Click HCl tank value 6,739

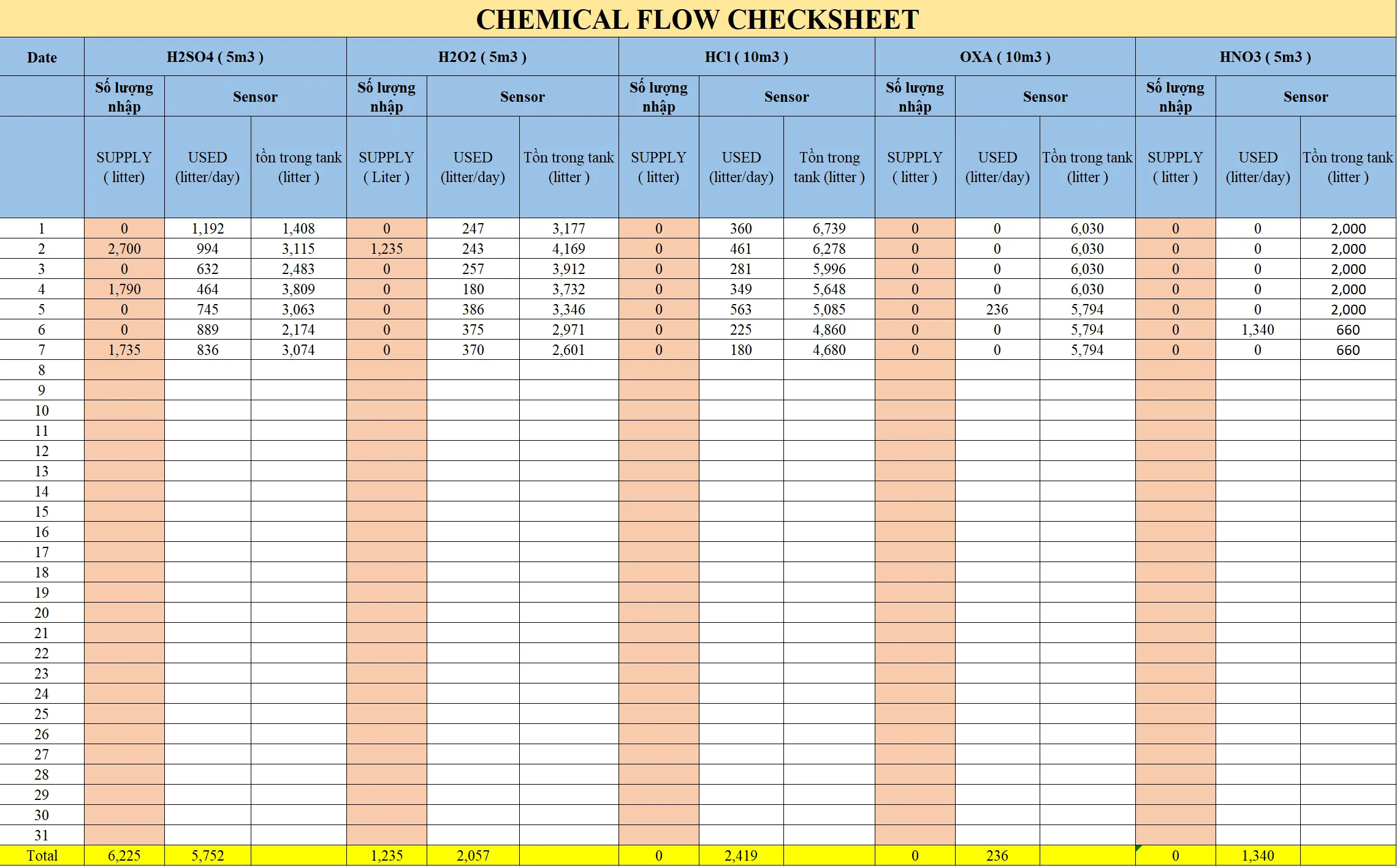tap(829, 229)
